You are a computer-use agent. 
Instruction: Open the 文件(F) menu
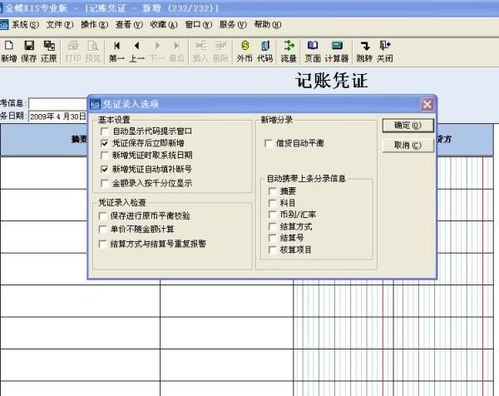click(60, 25)
